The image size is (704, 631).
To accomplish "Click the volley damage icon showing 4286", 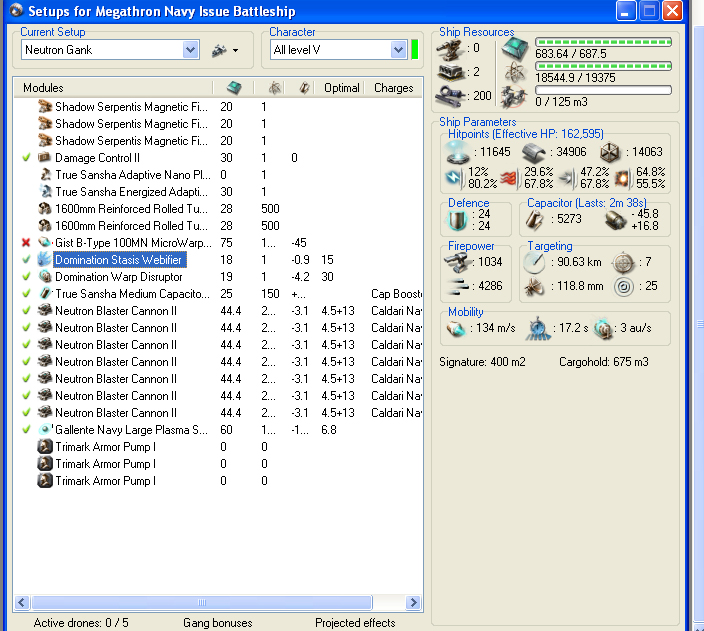I will point(458,286).
